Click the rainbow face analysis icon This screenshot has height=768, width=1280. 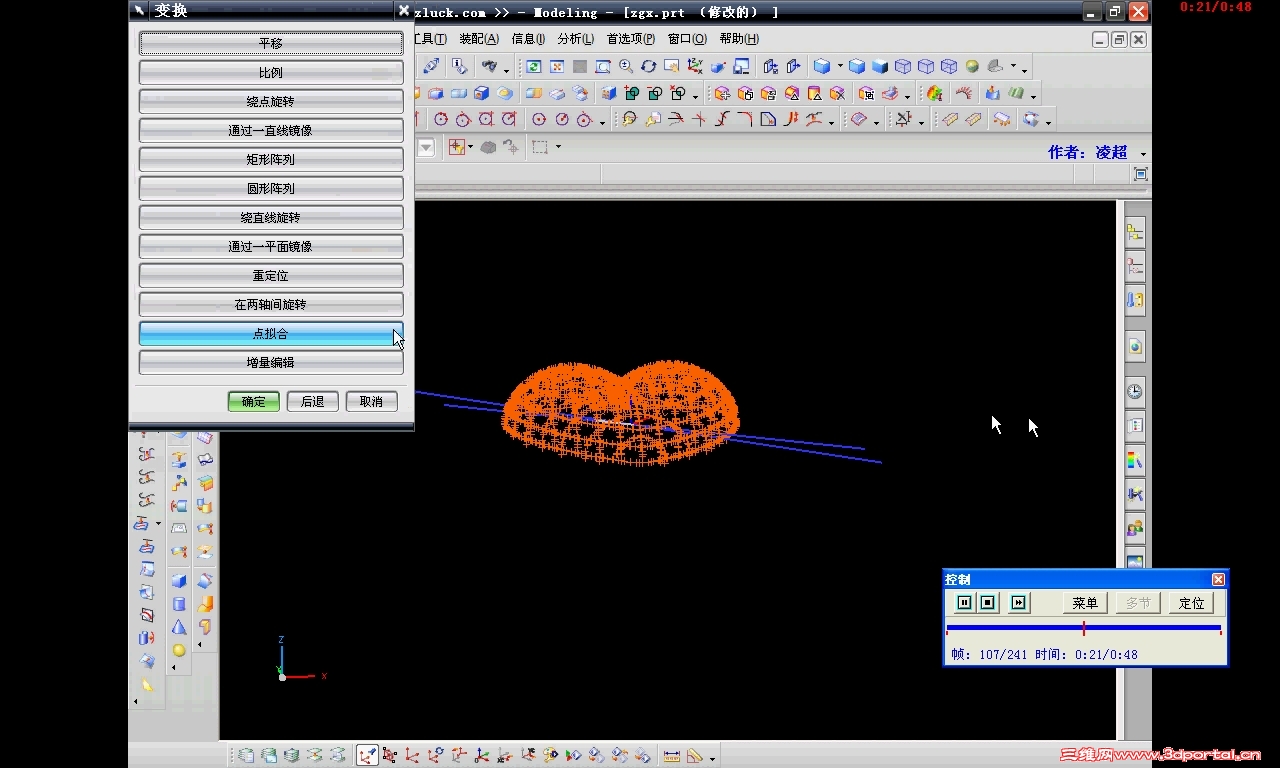[x=935, y=93]
